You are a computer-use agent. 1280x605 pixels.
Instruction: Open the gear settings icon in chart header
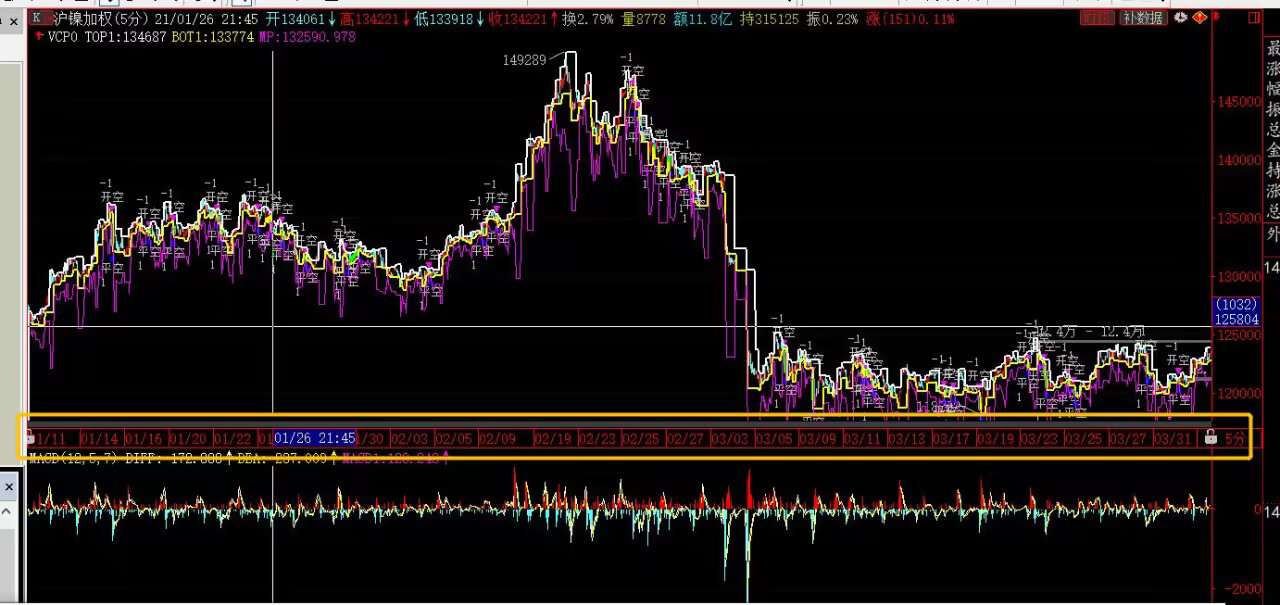pos(1181,17)
